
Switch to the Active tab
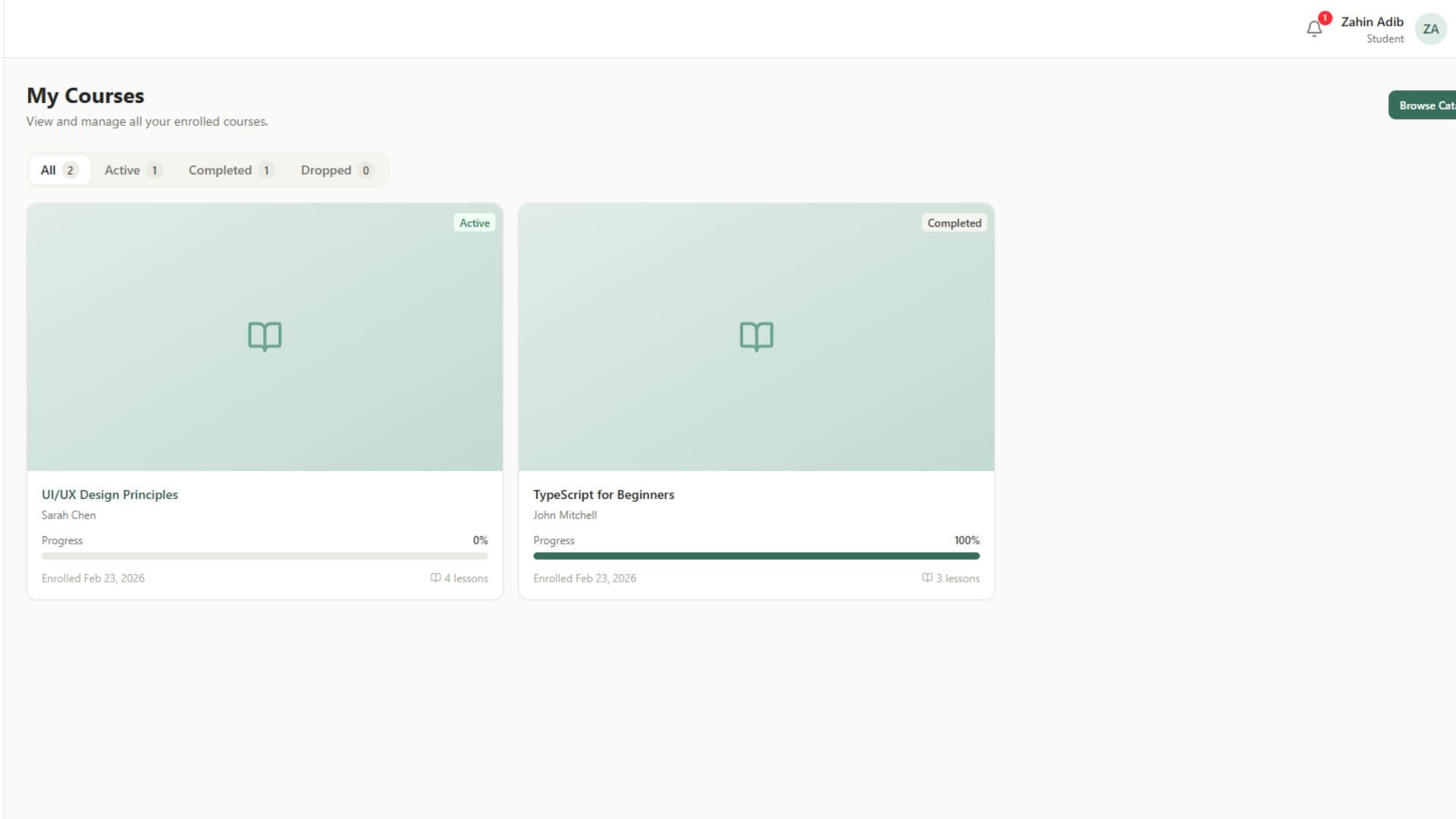133,170
